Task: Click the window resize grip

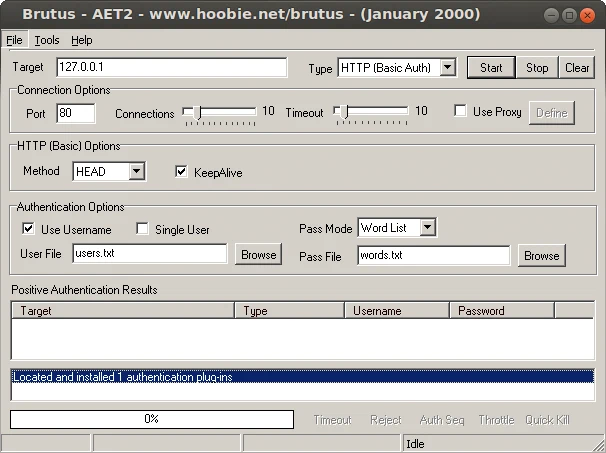Action: click(x=599, y=446)
